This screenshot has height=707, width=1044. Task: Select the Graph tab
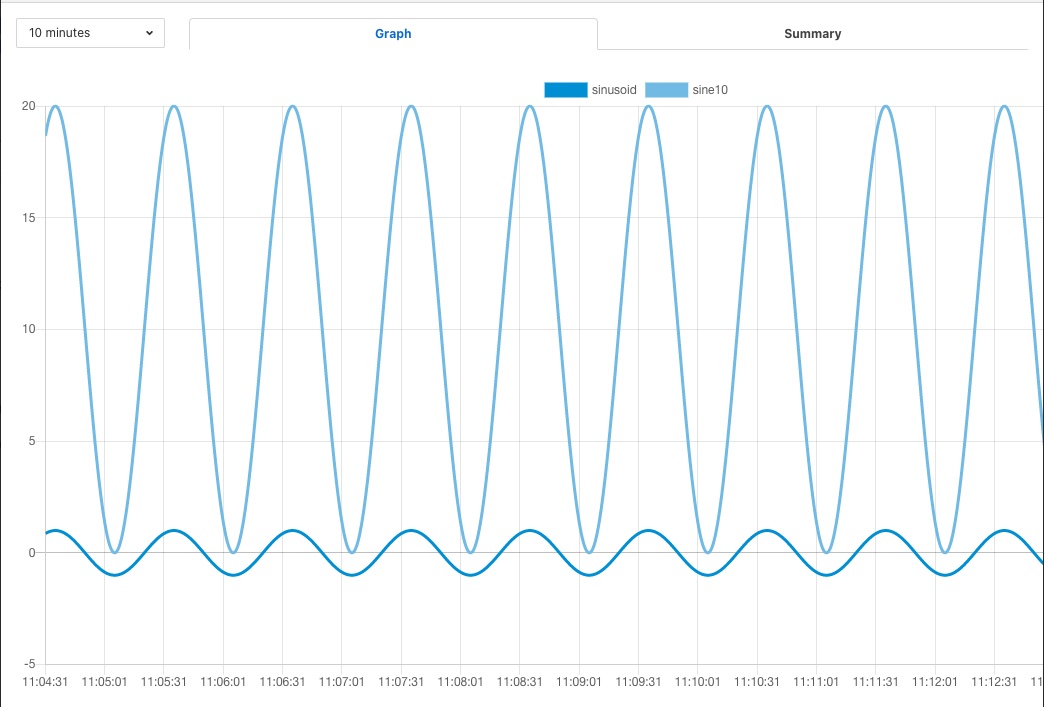coord(393,34)
